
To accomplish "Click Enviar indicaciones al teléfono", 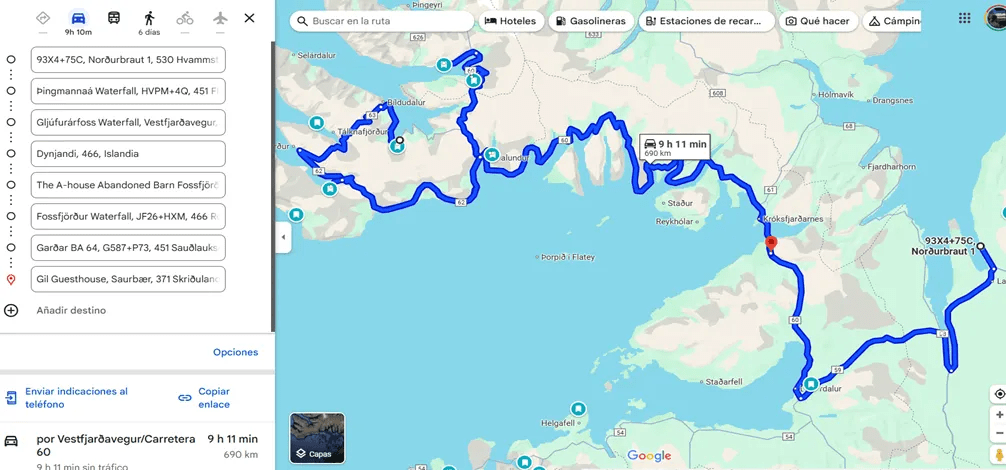I will point(67,398).
